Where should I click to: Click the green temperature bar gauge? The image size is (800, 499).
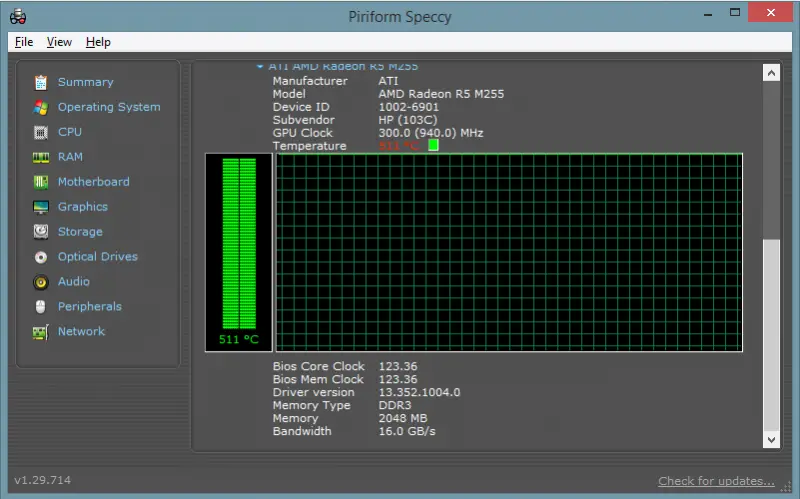(x=238, y=242)
